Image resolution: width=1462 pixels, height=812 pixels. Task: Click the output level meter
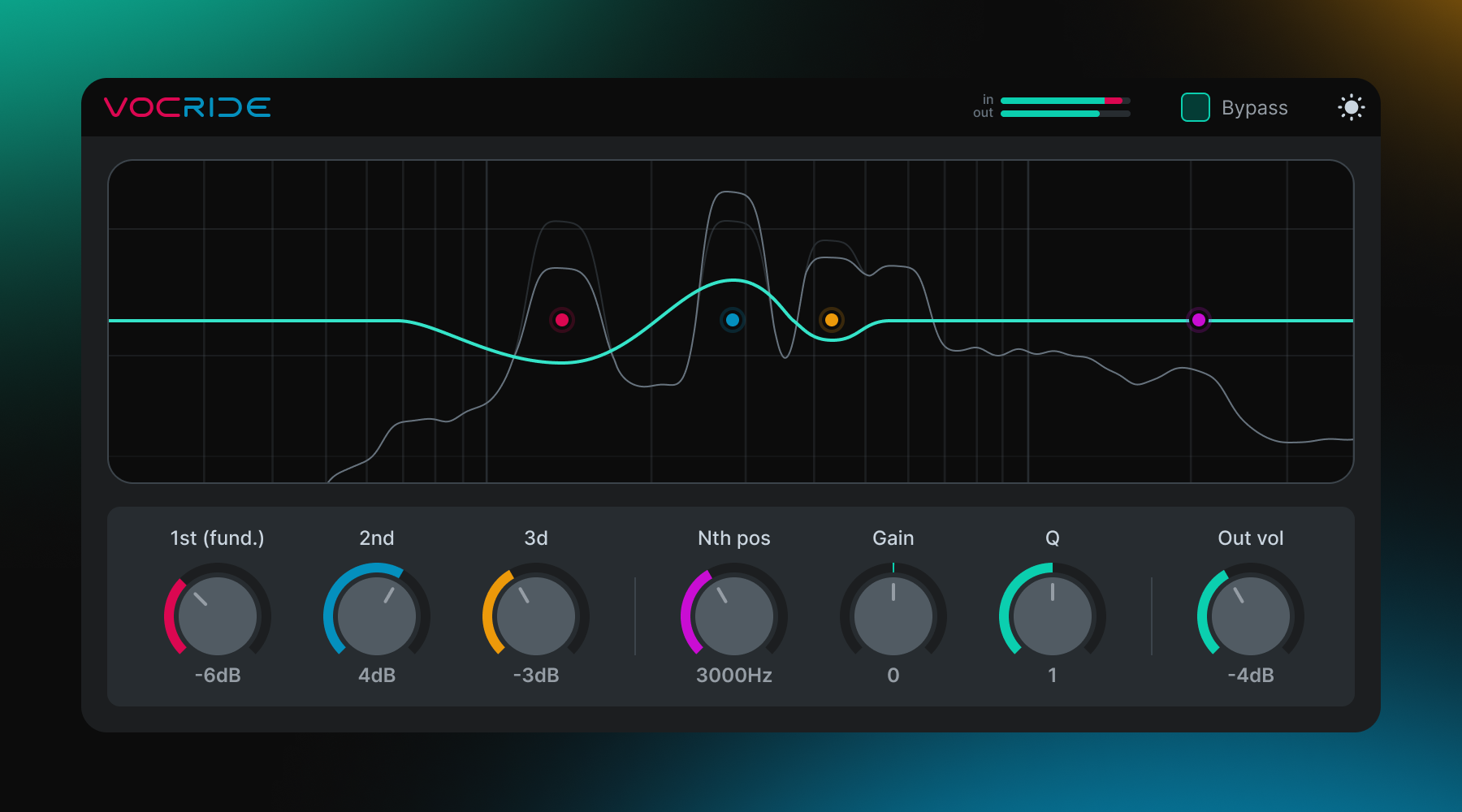tap(1066, 114)
